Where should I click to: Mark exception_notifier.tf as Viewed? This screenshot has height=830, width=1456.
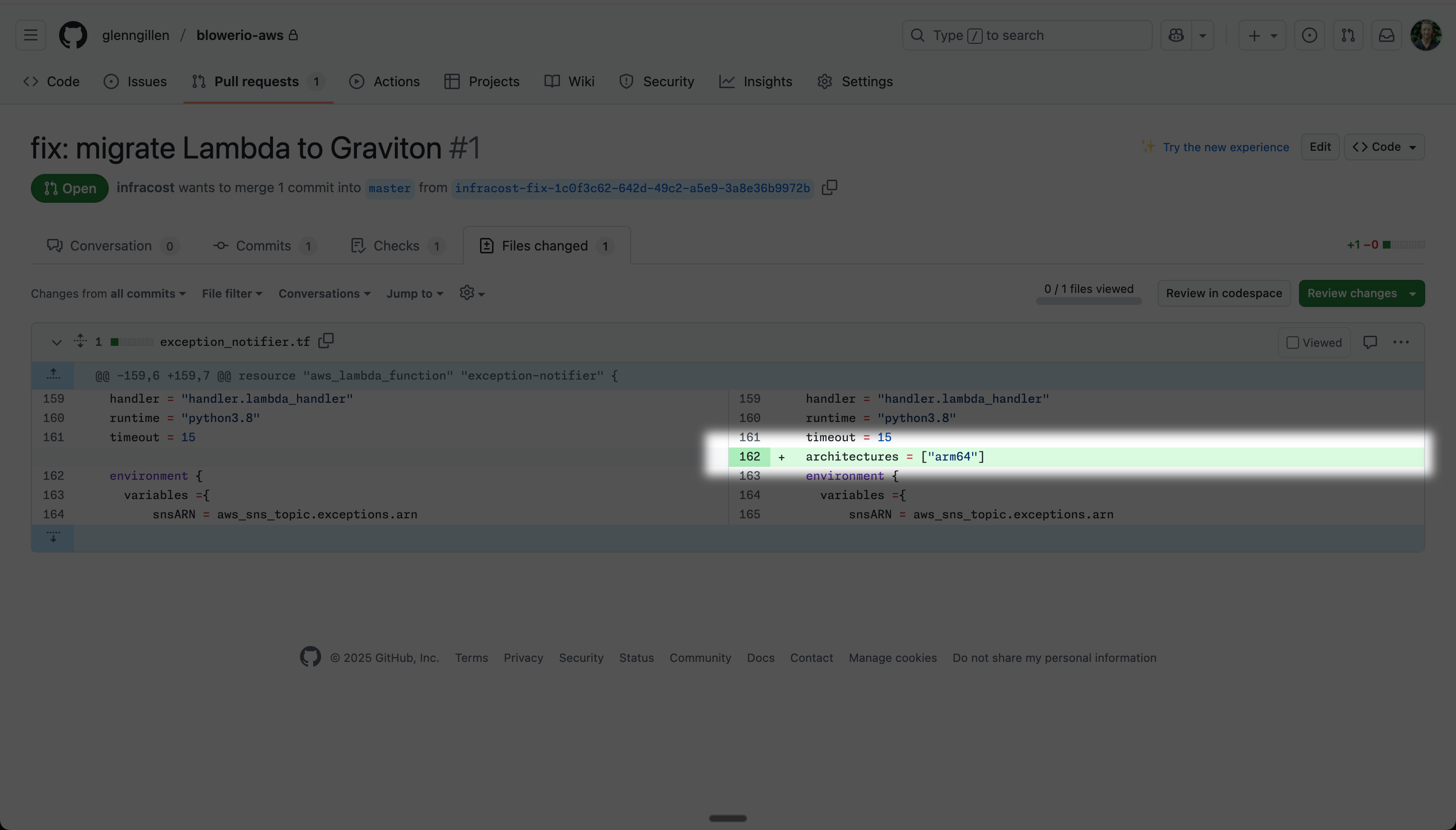pyautogui.click(x=1292, y=343)
